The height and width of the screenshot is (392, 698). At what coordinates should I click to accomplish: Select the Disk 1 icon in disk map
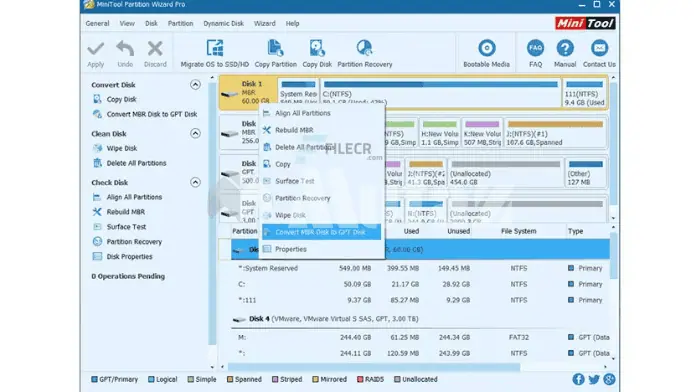click(230, 93)
